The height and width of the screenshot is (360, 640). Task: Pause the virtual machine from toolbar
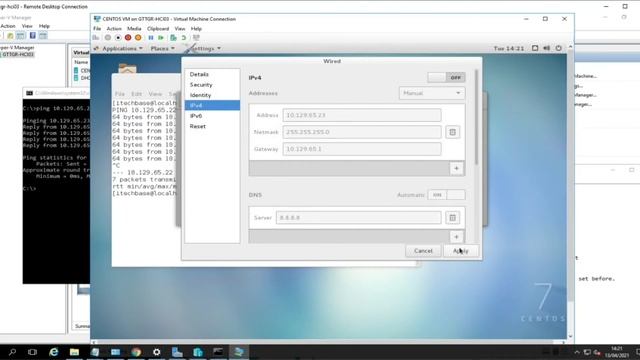click(151, 38)
